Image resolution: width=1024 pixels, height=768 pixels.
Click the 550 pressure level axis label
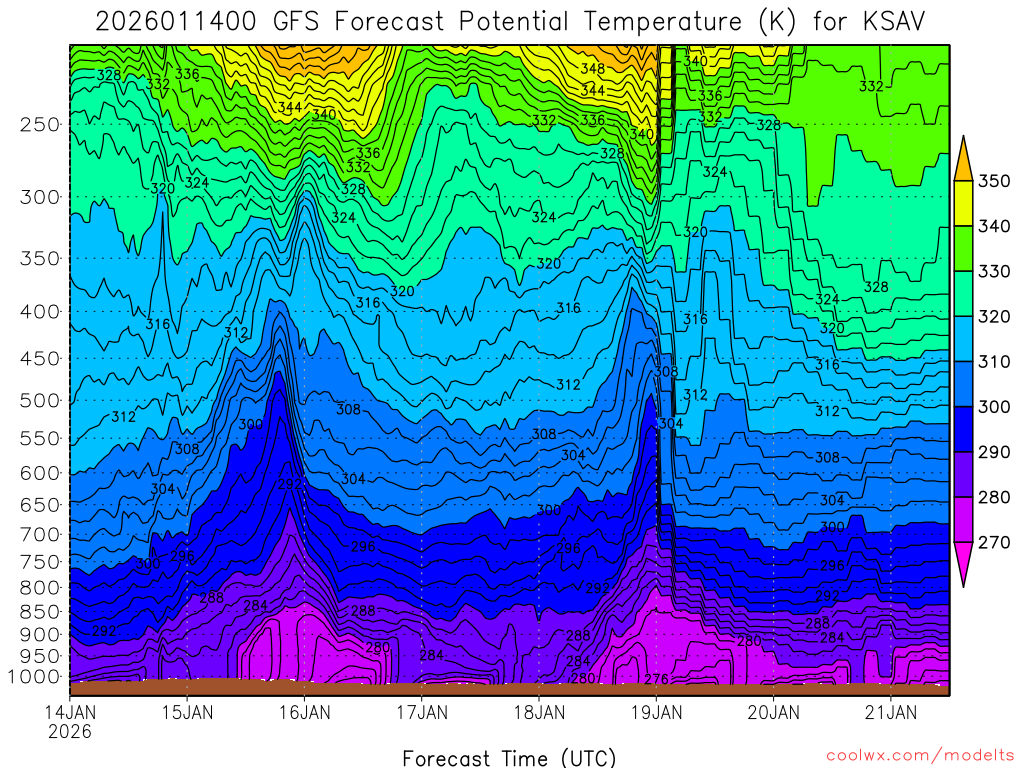[x=40, y=438]
